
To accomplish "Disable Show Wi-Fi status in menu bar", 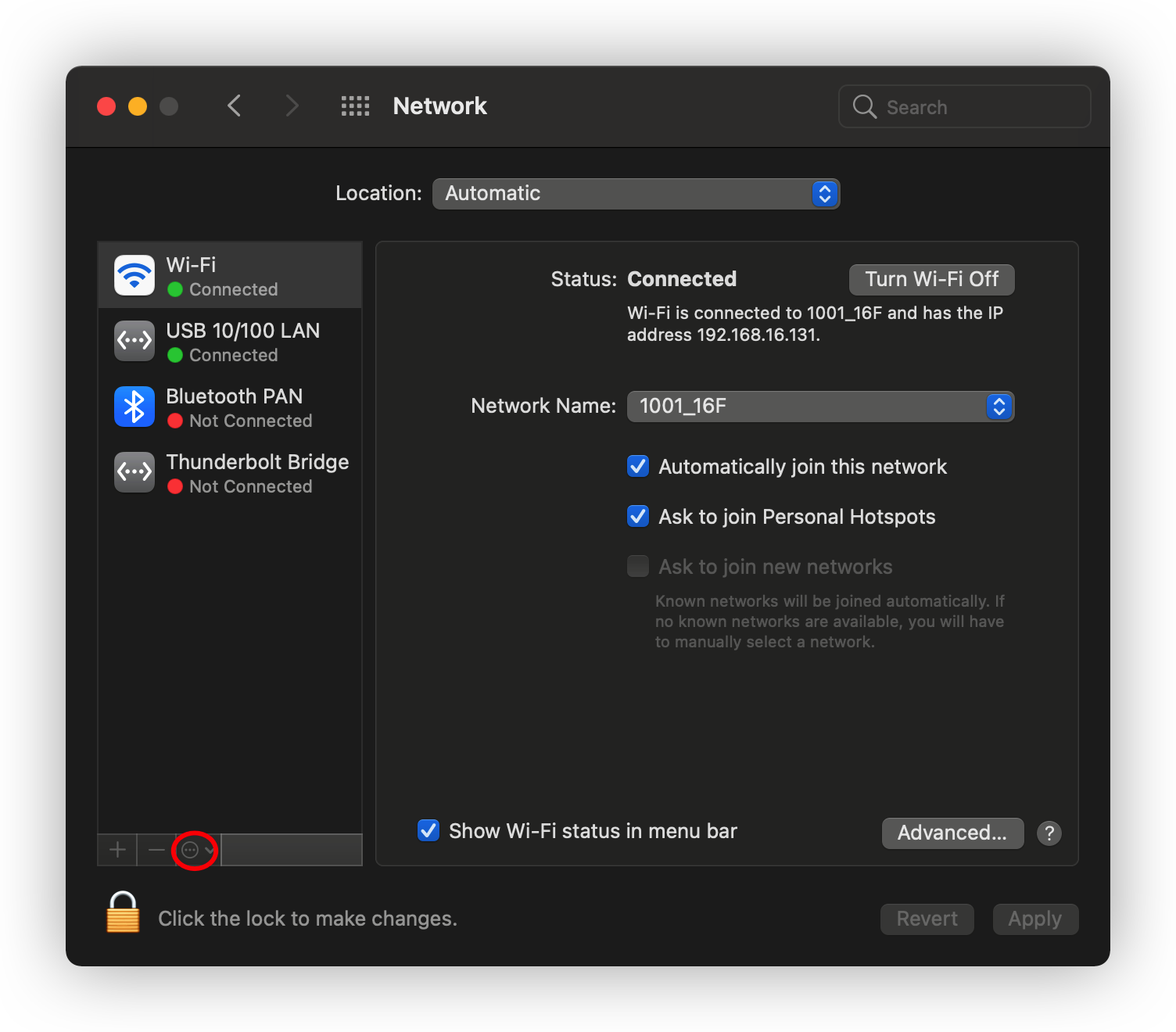I will tap(428, 830).
